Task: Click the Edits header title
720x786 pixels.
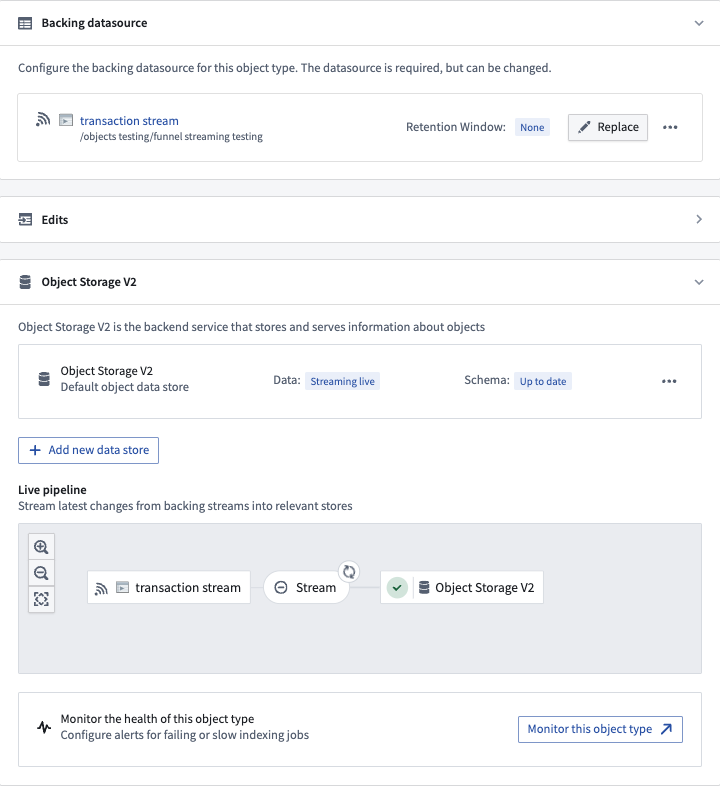Action: click(55, 220)
